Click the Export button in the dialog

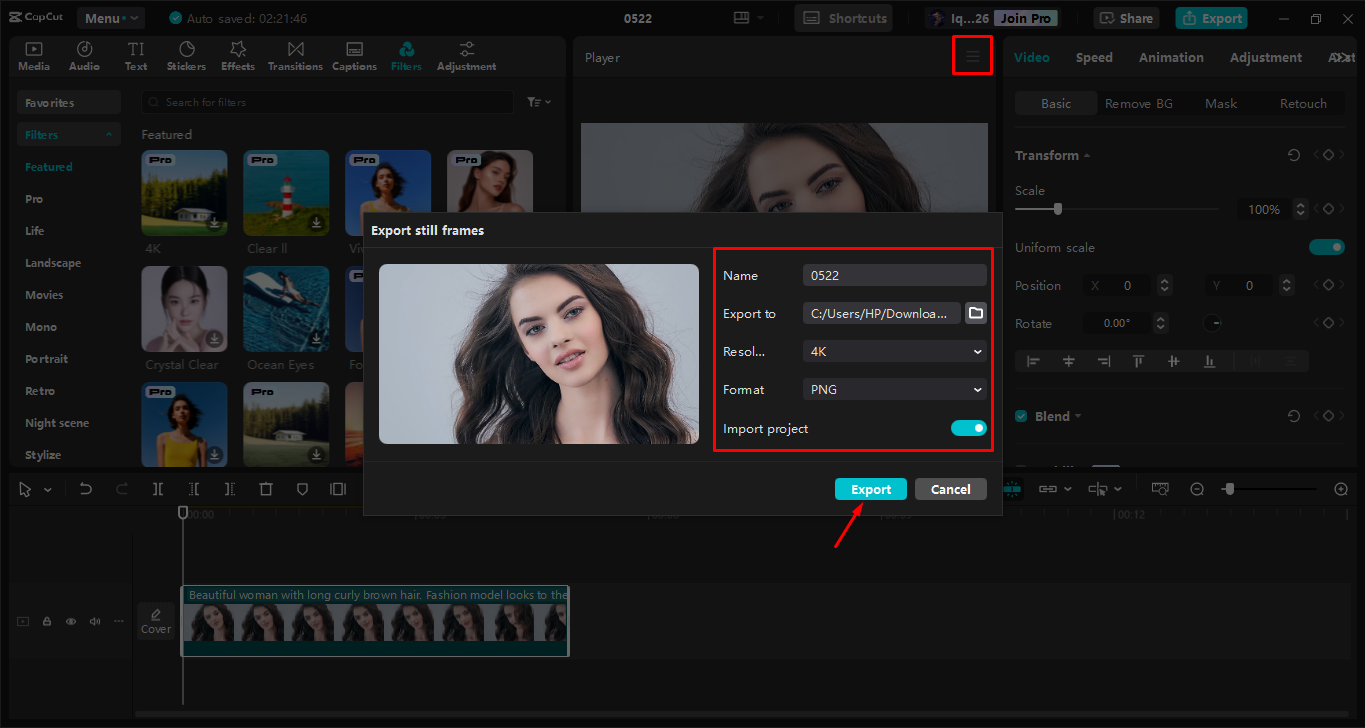(870, 488)
